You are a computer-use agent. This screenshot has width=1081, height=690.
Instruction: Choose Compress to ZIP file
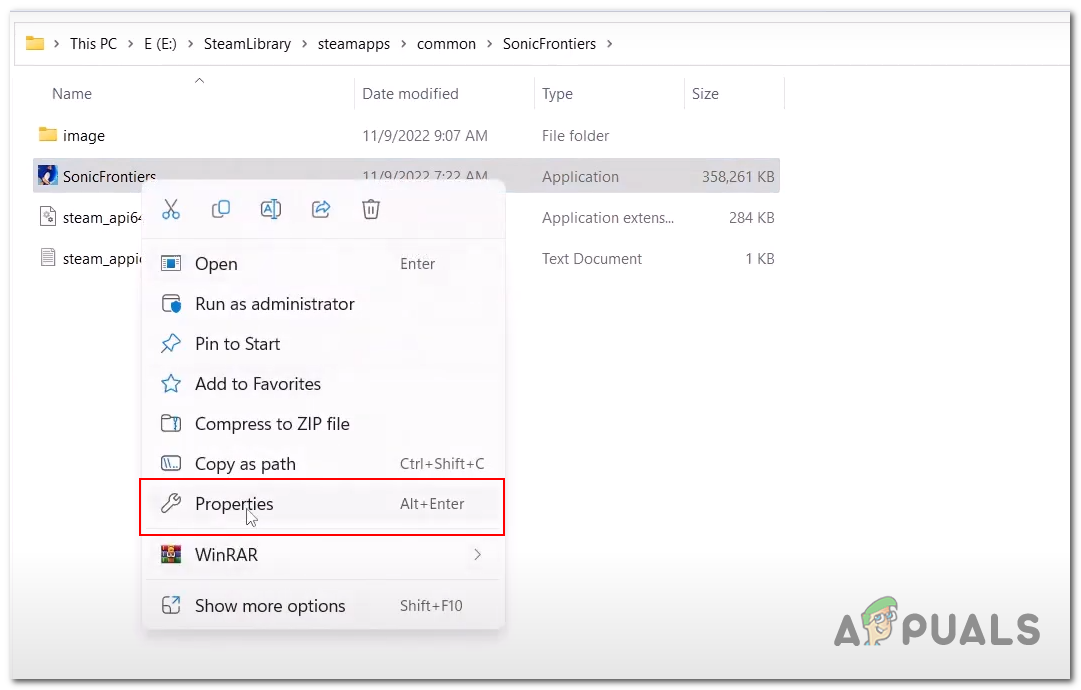tap(323, 424)
